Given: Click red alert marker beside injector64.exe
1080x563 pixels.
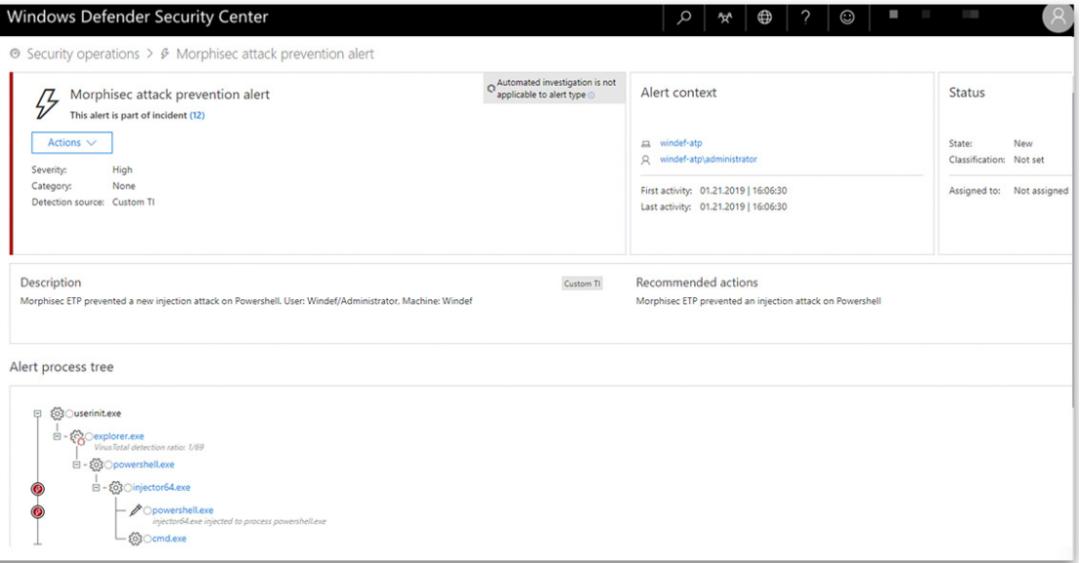Looking at the screenshot, I should 38,489.
